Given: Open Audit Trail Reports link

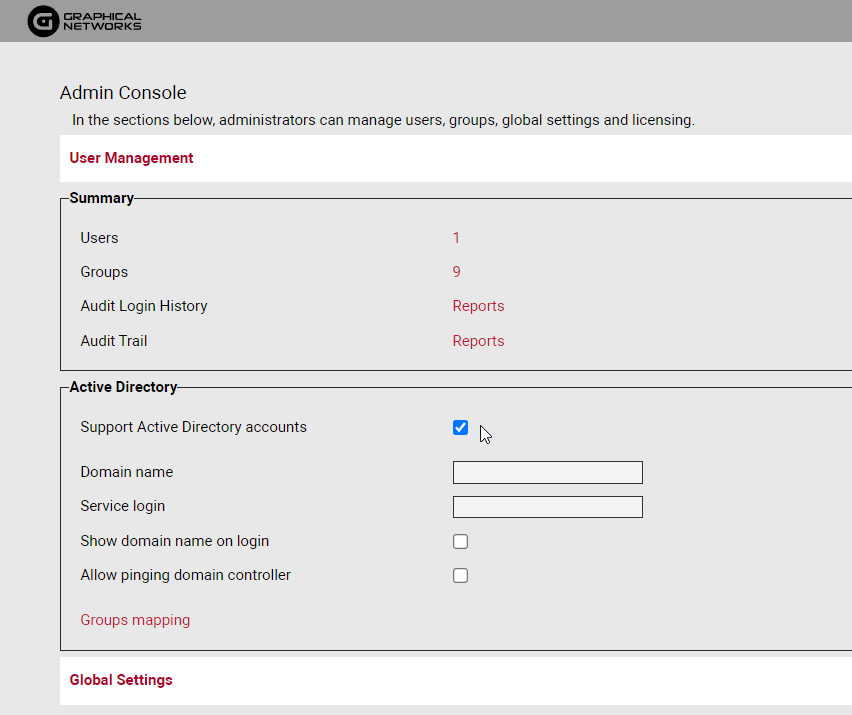Looking at the screenshot, I should click(x=478, y=341).
